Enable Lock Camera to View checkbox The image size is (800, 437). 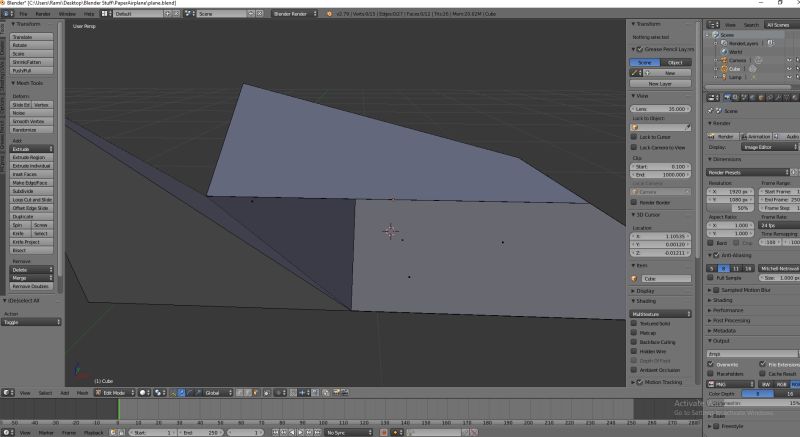(634, 147)
